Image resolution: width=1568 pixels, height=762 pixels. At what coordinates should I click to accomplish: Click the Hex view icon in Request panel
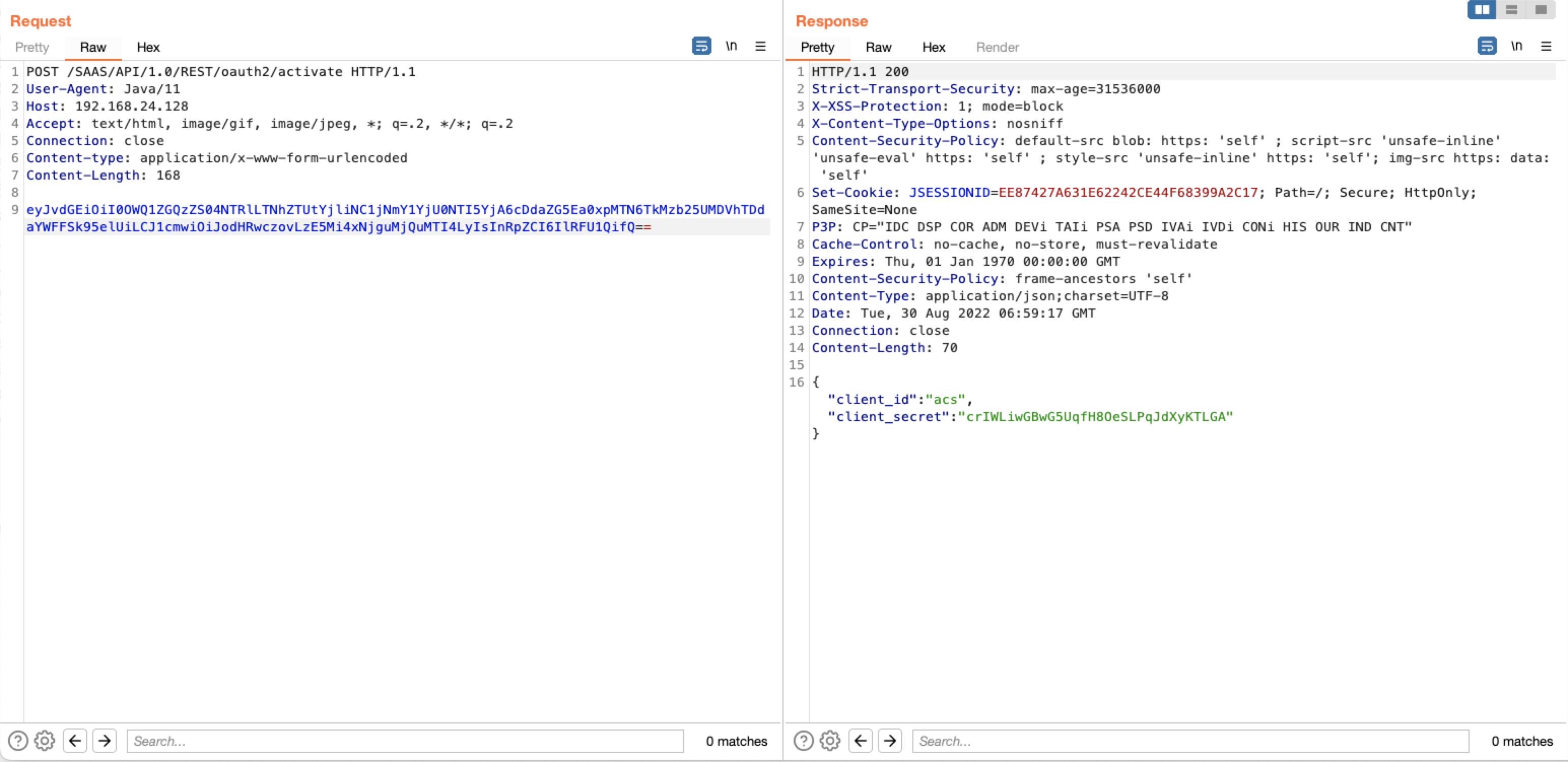pyautogui.click(x=147, y=47)
